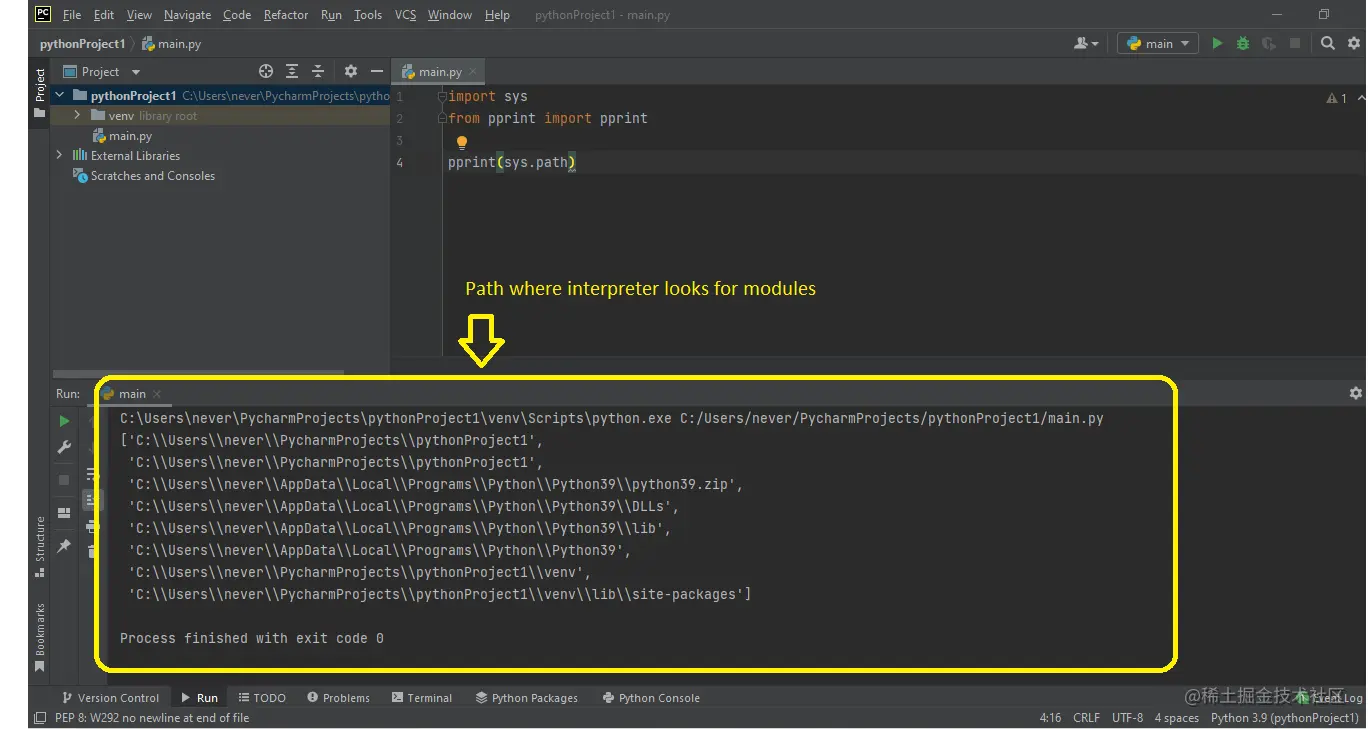Screen dimensions: 1368x729
Task: Toggle the Bookmarks tool window sidebar
Action: pyautogui.click(x=38, y=631)
